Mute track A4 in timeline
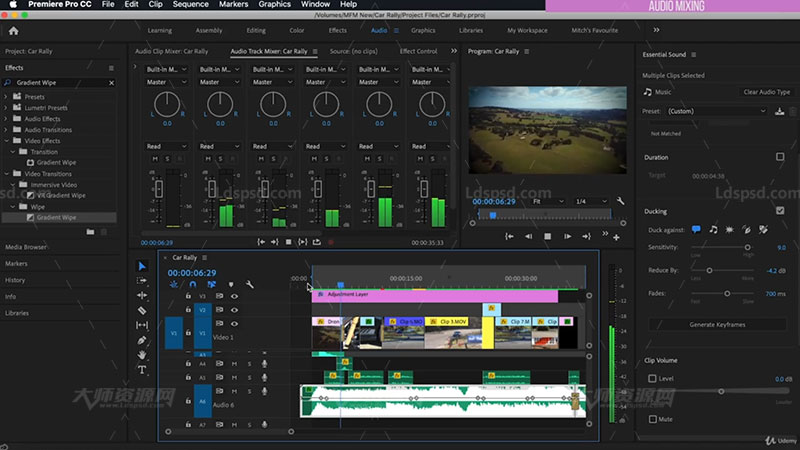The width and height of the screenshot is (800, 450). [234, 364]
